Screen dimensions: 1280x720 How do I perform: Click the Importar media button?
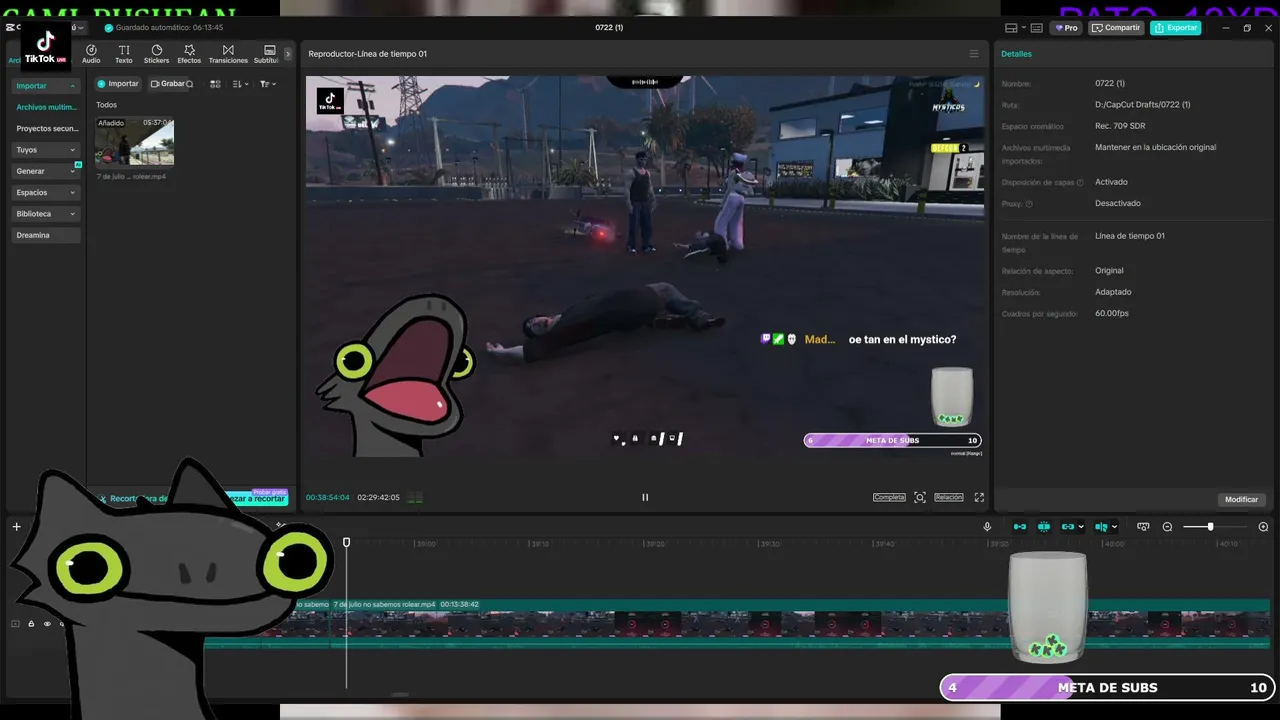[x=118, y=84]
